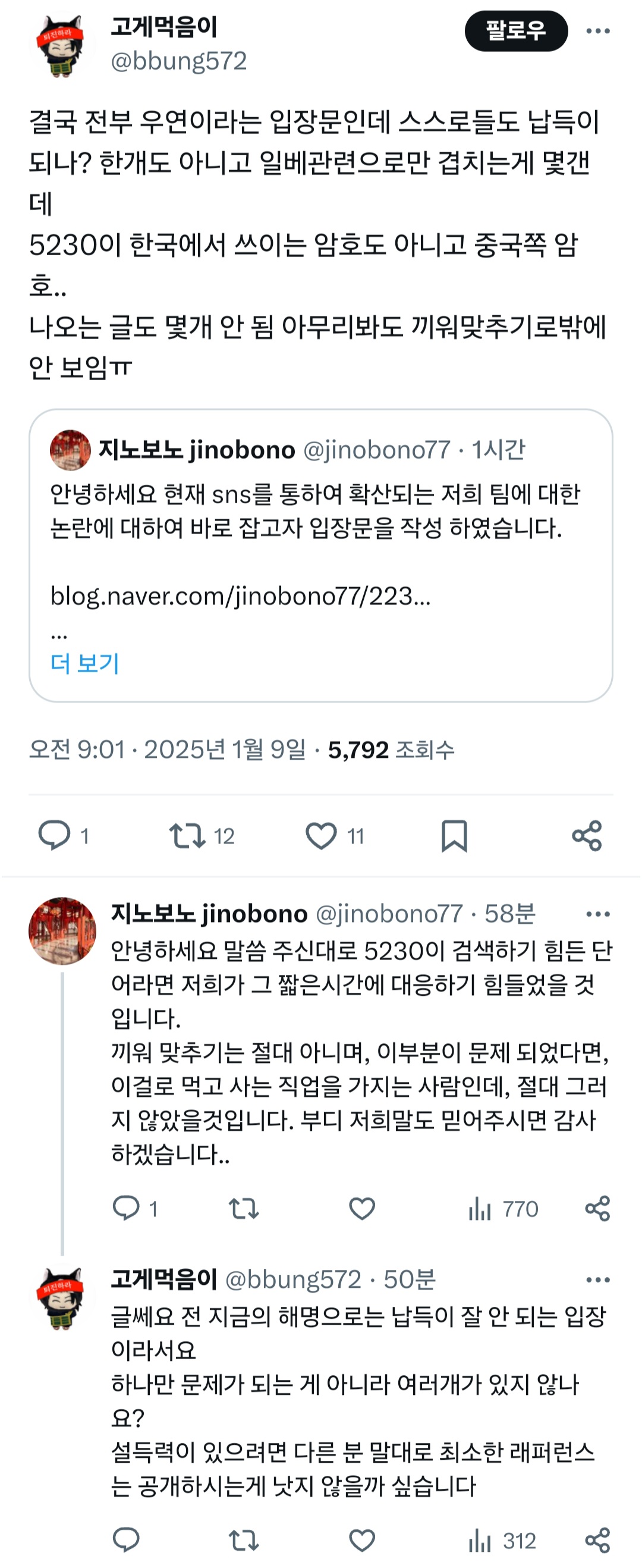Share the main tweet
642x1568 pixels.
click(x=587, y=836)
